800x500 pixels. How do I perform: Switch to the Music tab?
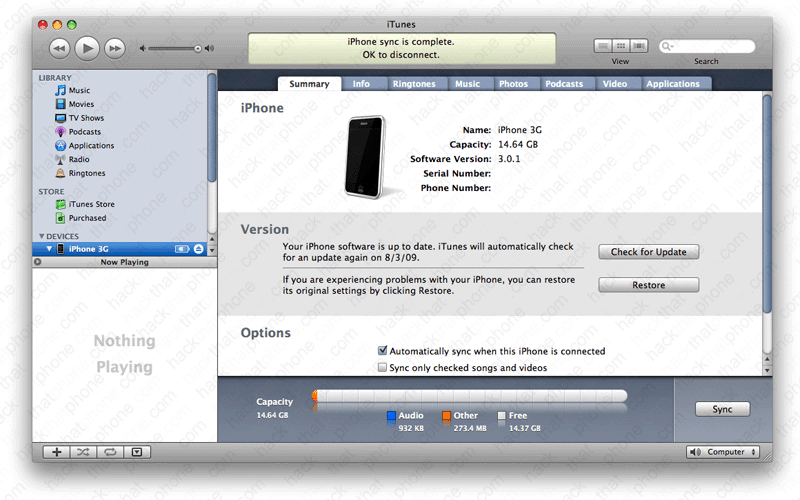467,84
